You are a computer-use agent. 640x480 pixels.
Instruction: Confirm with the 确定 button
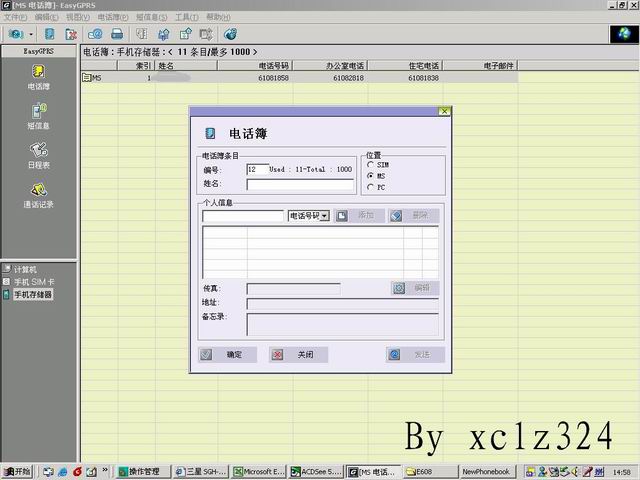click(227, 355)
